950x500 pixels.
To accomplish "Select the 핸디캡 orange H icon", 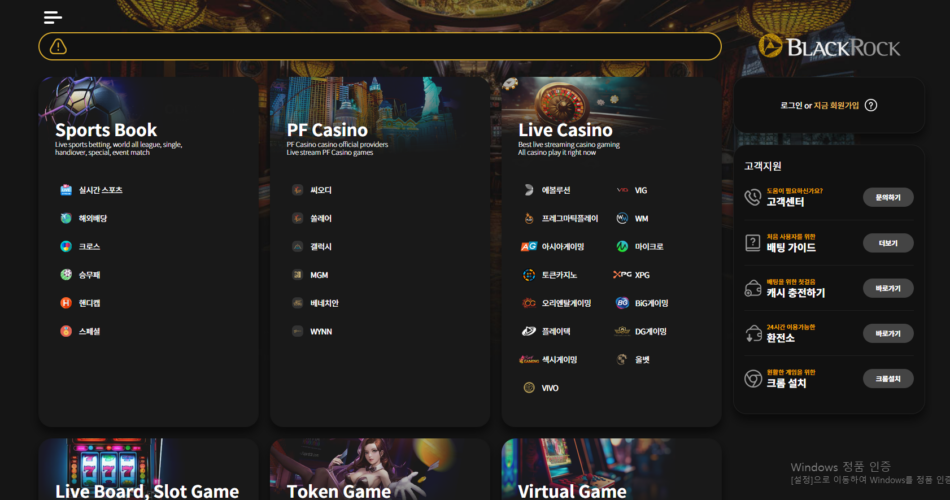I will tap(66, 303).
